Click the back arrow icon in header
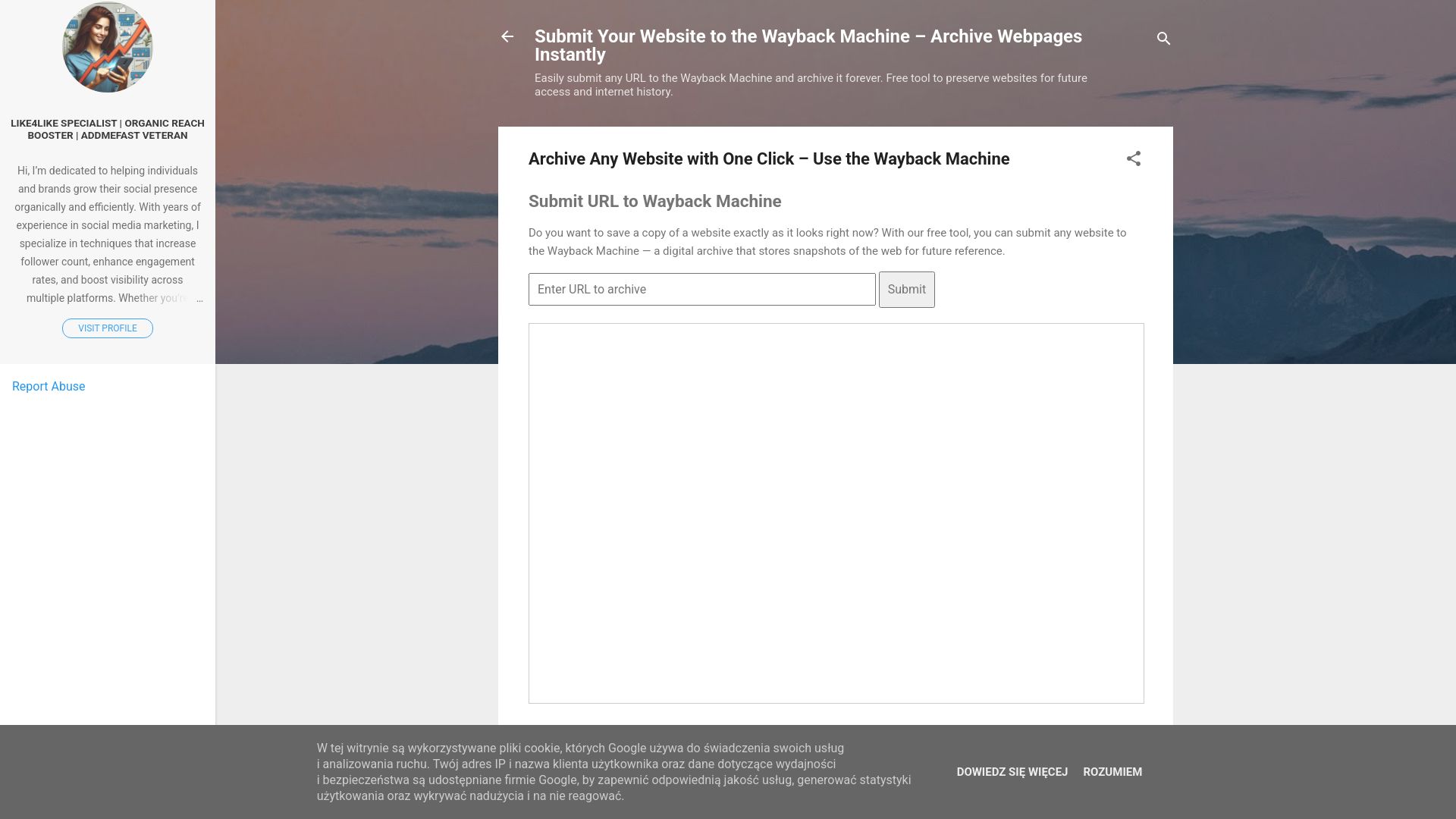 [507, 36]
